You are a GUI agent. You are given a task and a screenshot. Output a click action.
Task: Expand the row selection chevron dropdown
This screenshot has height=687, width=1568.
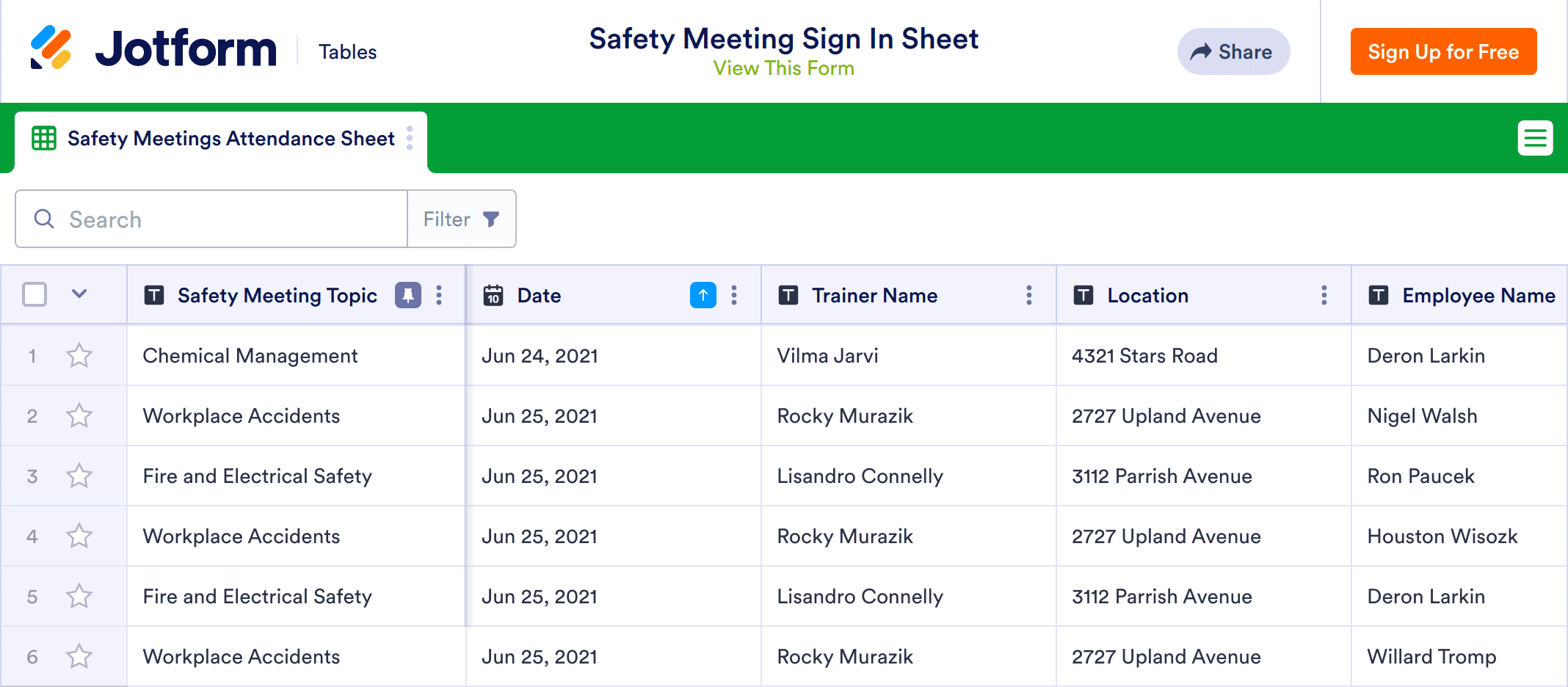coord(79,294)
